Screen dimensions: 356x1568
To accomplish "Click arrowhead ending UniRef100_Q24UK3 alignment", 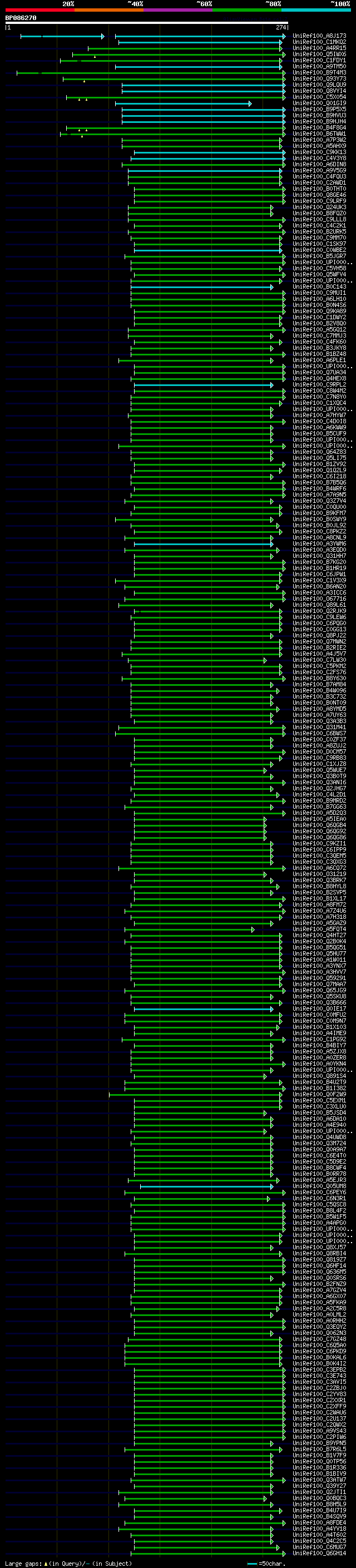I will (271, 207).
